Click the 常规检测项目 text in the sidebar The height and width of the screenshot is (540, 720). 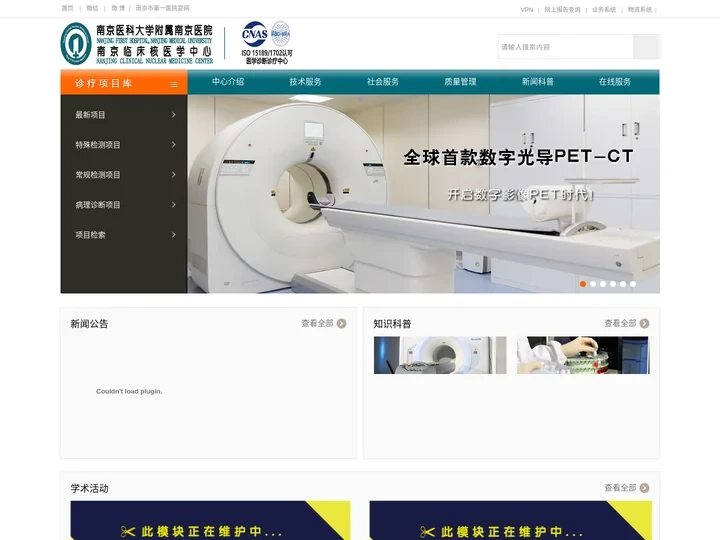[x=98, y=175]
